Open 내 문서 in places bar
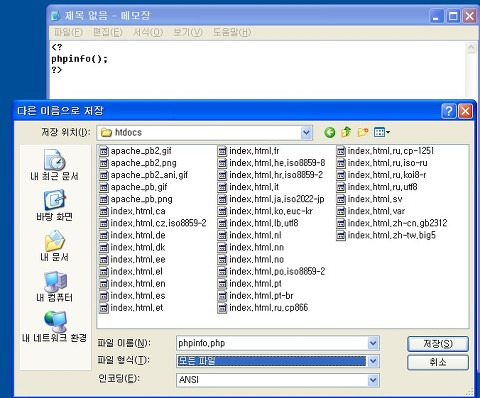The image size is (480, 398). 54,246
